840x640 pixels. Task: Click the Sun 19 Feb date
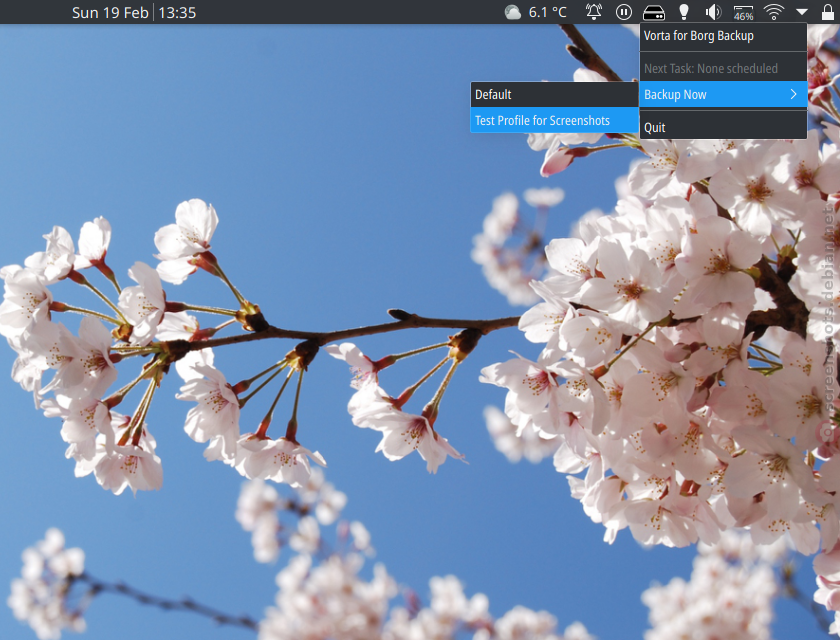[x=111, y=13]
